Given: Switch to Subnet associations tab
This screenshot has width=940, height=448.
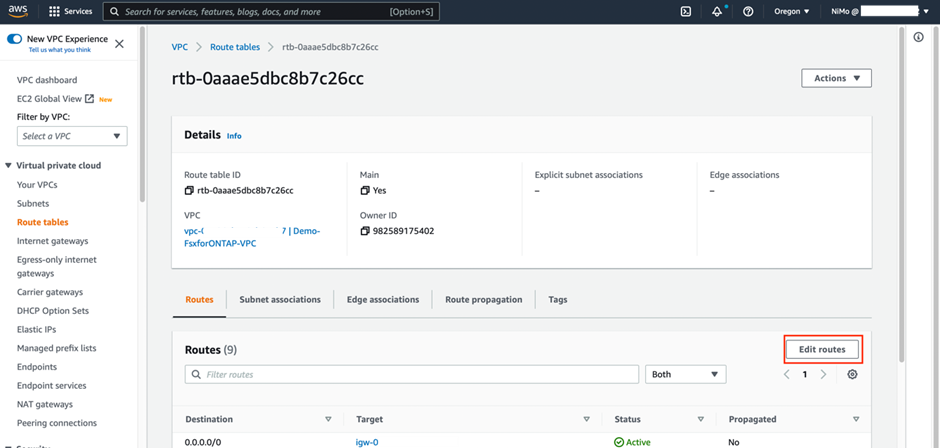Looking at the screenshot, I should pyautogui.click(x=280, y=299).
